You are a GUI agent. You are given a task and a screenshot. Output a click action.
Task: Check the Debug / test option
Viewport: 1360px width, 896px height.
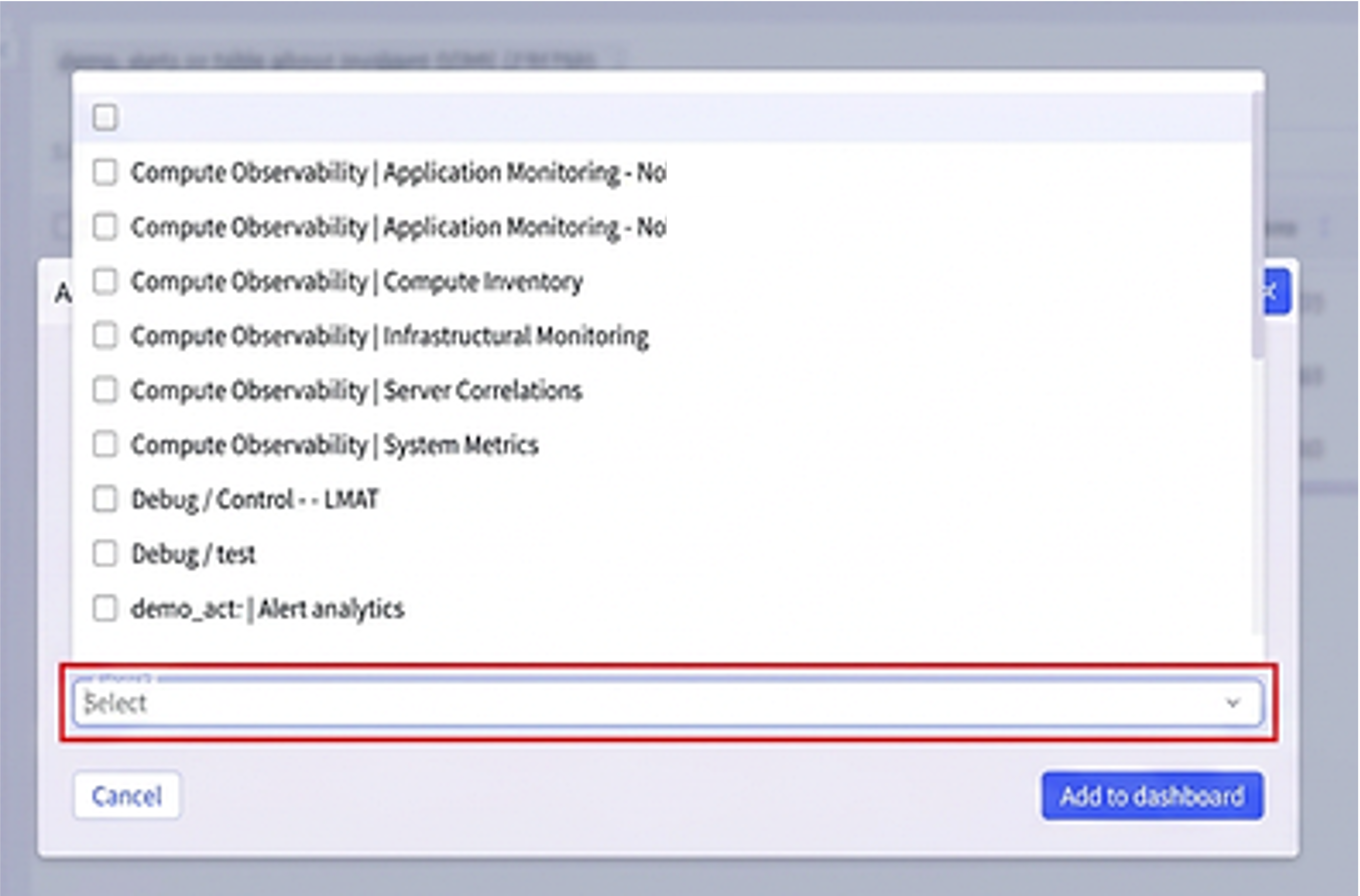click(105, 553)
